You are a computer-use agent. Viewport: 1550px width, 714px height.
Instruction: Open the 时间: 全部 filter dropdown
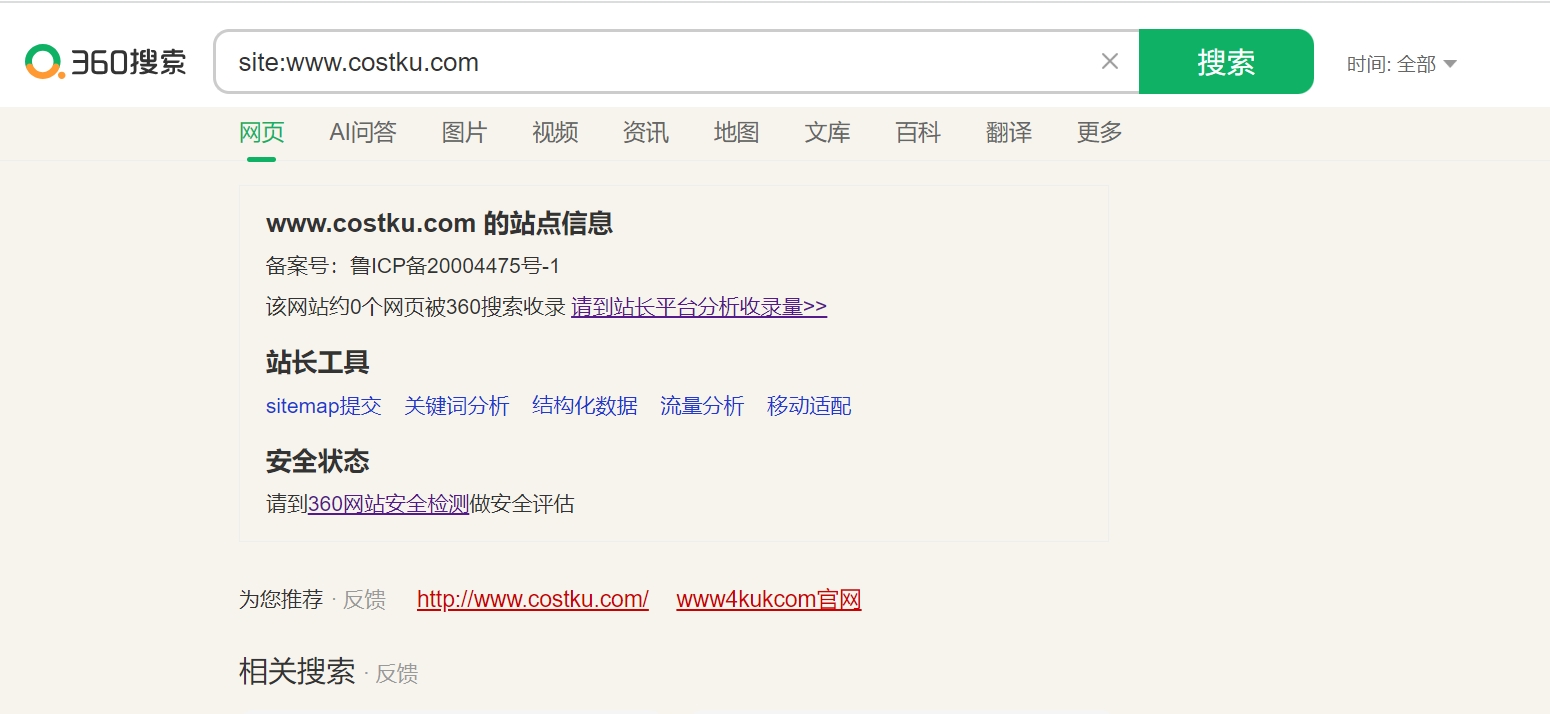click(1401, 64)
